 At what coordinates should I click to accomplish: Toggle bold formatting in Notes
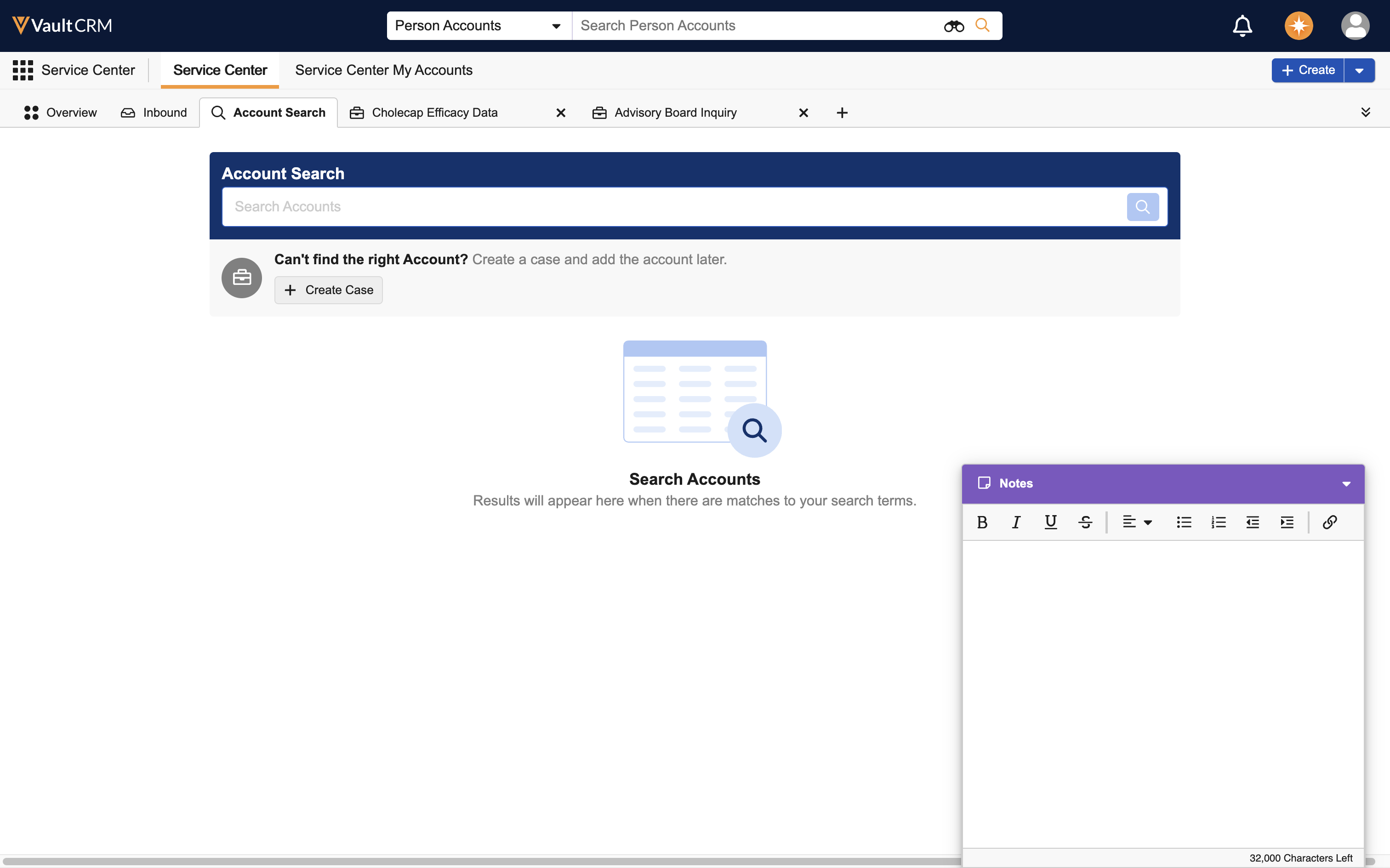point(982,522)
